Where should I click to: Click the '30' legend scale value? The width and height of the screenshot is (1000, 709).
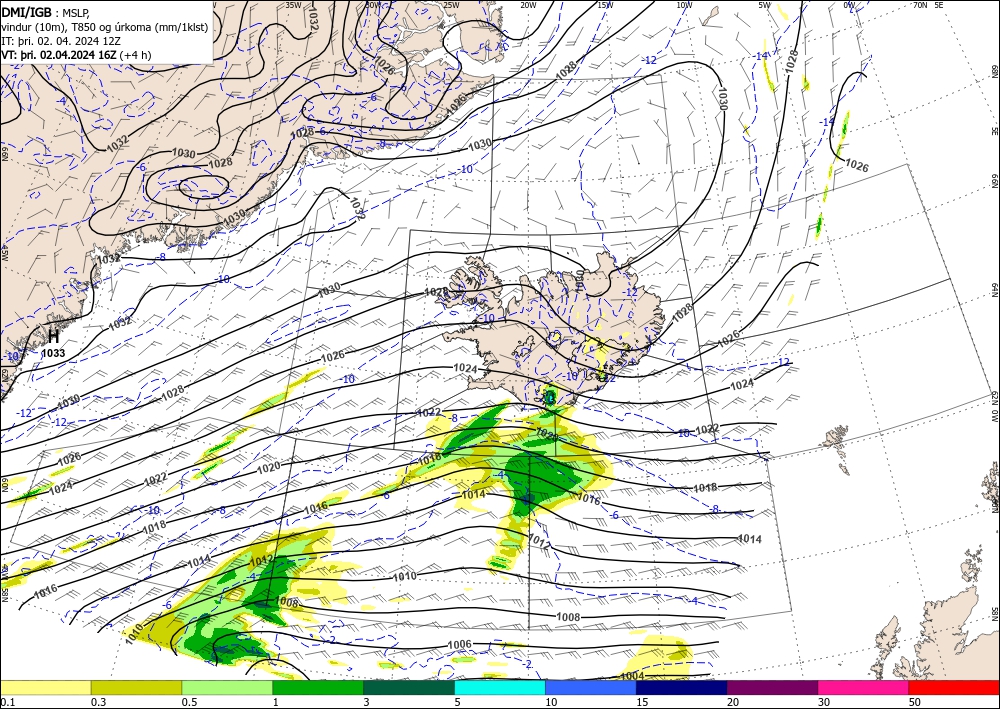click(824, 702)
